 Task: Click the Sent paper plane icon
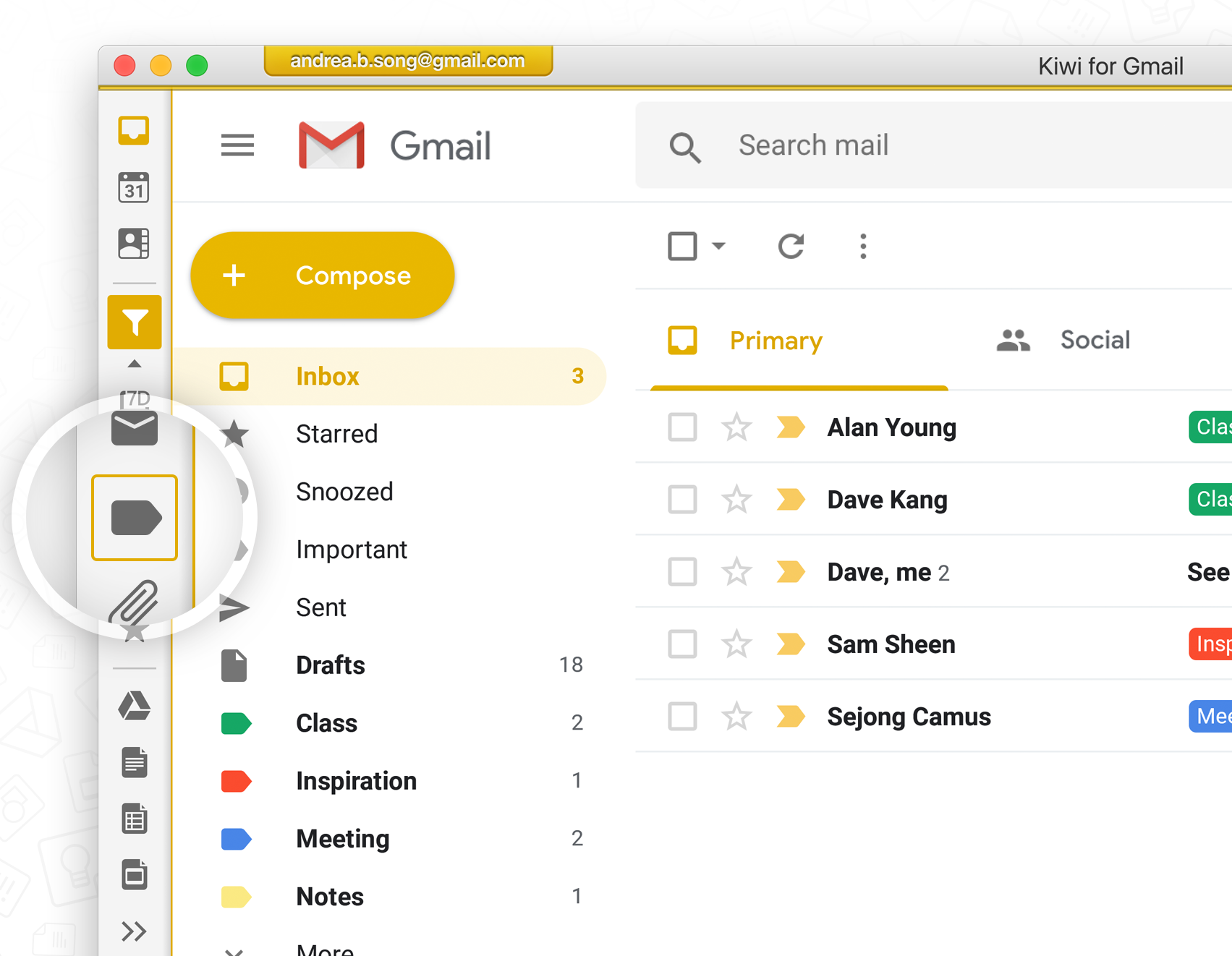coord(234,608)
